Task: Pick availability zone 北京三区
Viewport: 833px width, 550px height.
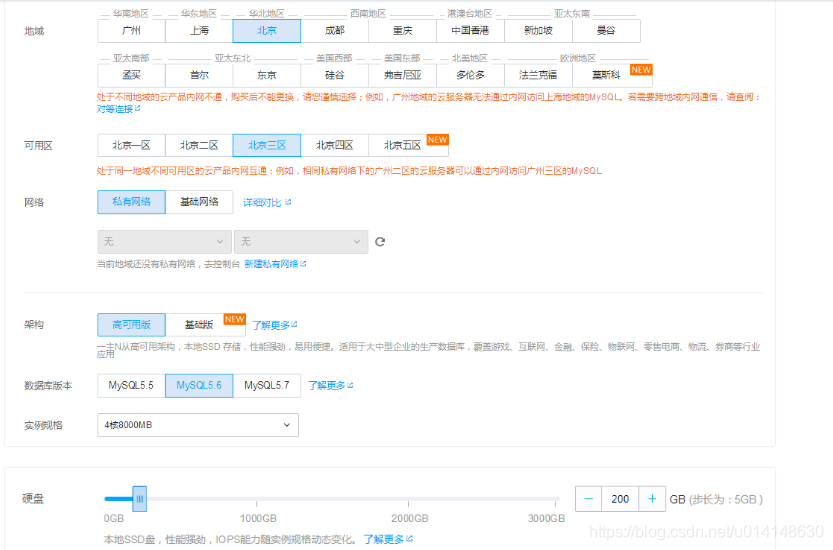Action: point(267,146)
